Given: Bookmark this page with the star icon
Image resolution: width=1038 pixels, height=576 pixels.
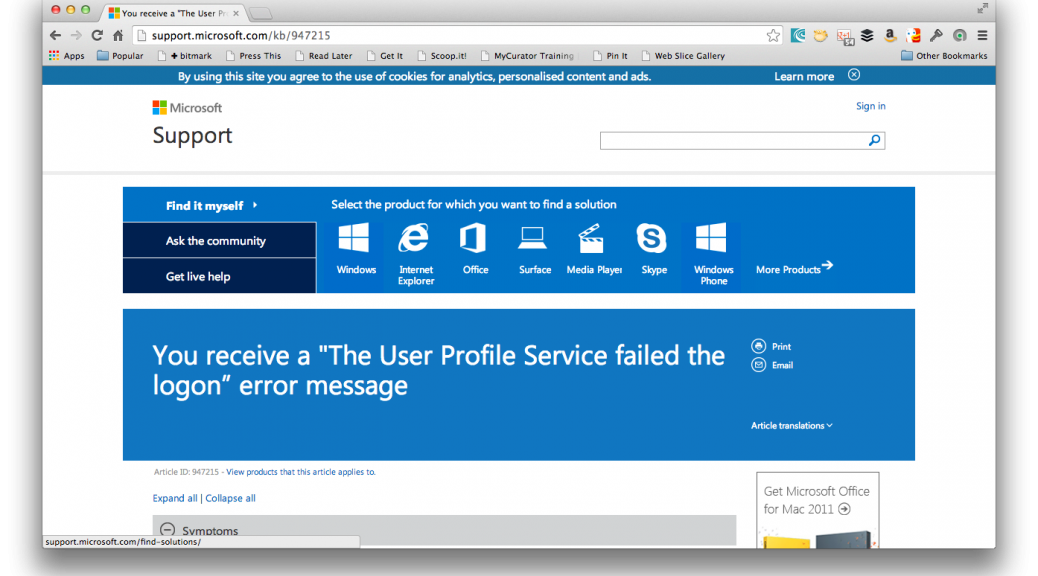Looking at the screenshot, I should (773, 36).
